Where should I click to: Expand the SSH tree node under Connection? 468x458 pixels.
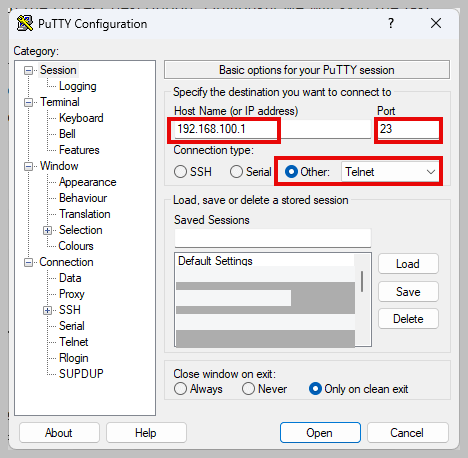pyautogui.click(x=47, y=310)
